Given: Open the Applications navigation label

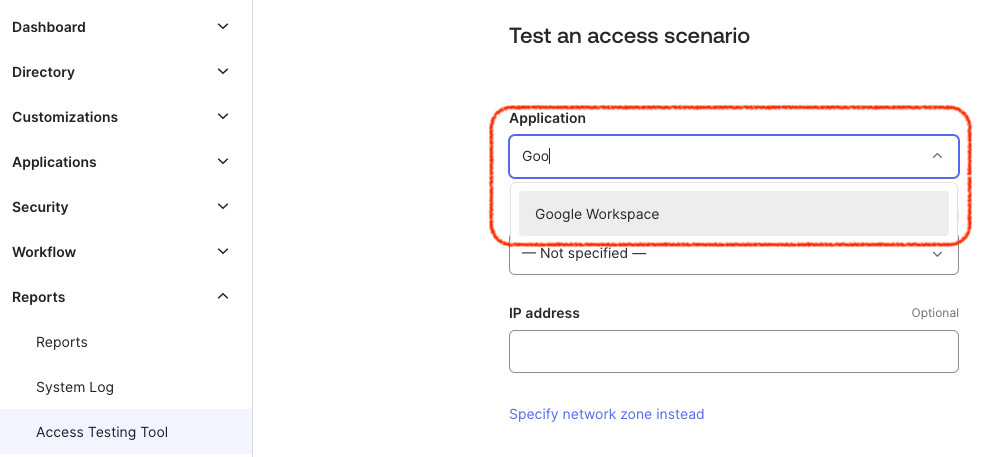Looking at the screenshot, I should coord(54,162).
